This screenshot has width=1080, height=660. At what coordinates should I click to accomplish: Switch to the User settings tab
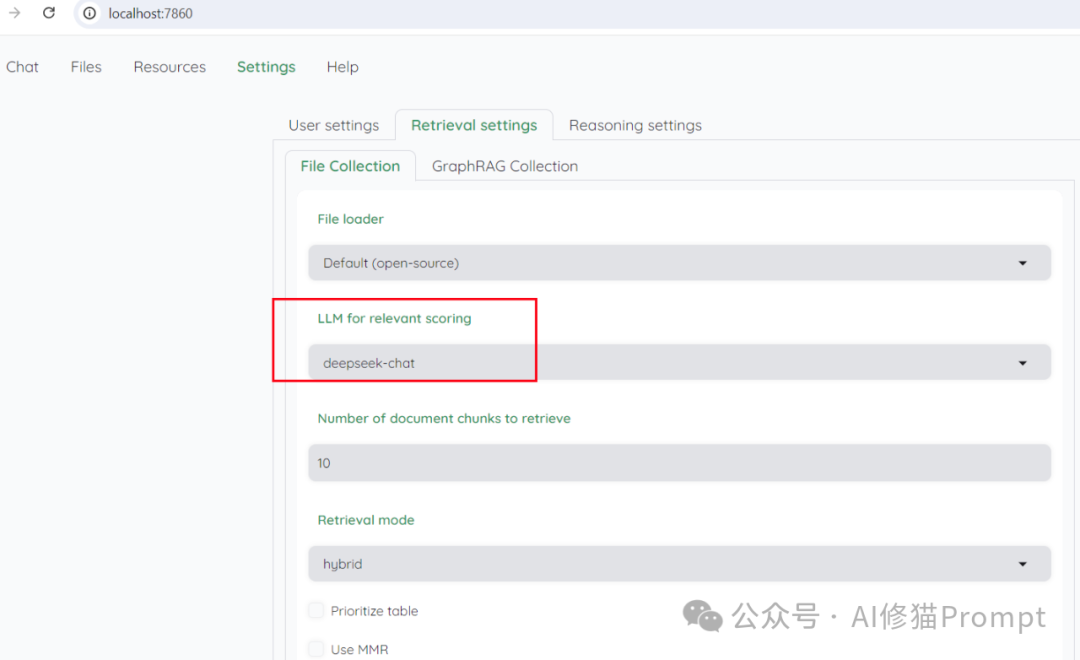[x=334, y=125]
